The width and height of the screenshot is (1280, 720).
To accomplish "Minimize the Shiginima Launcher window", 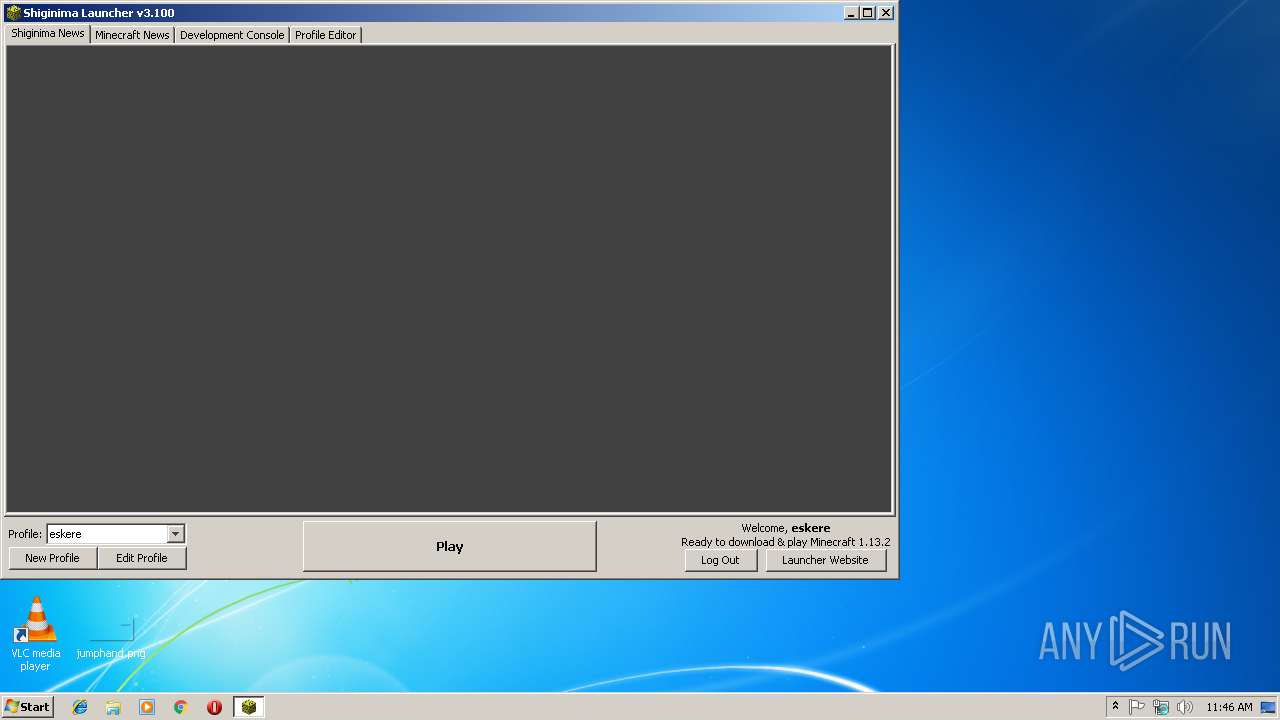I will (851, 13).
